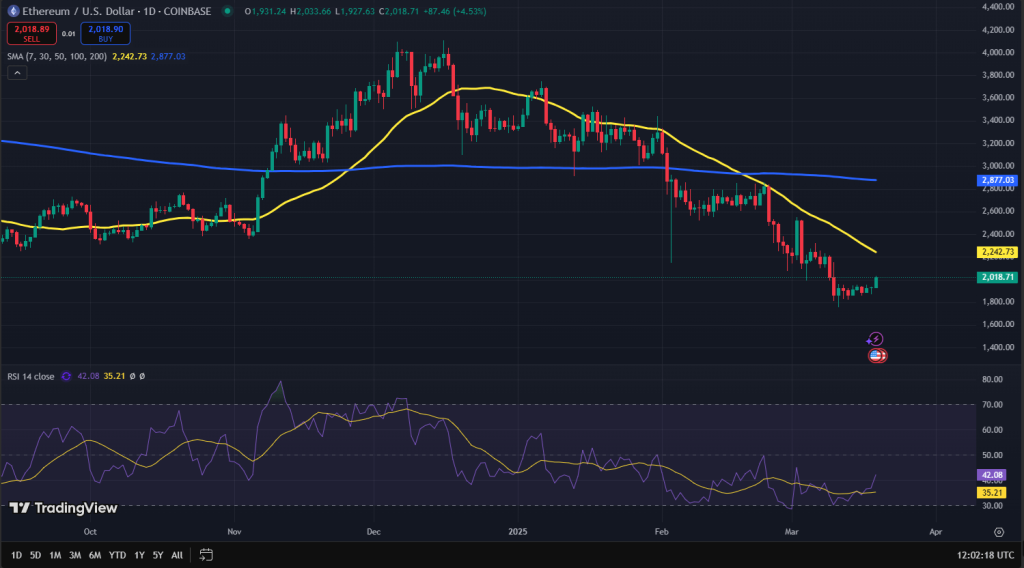Image resolution: width=1024 pixels, height=568 pixels.
Task: Switch to the 1Y time range
Action: [x=139, y=555]
